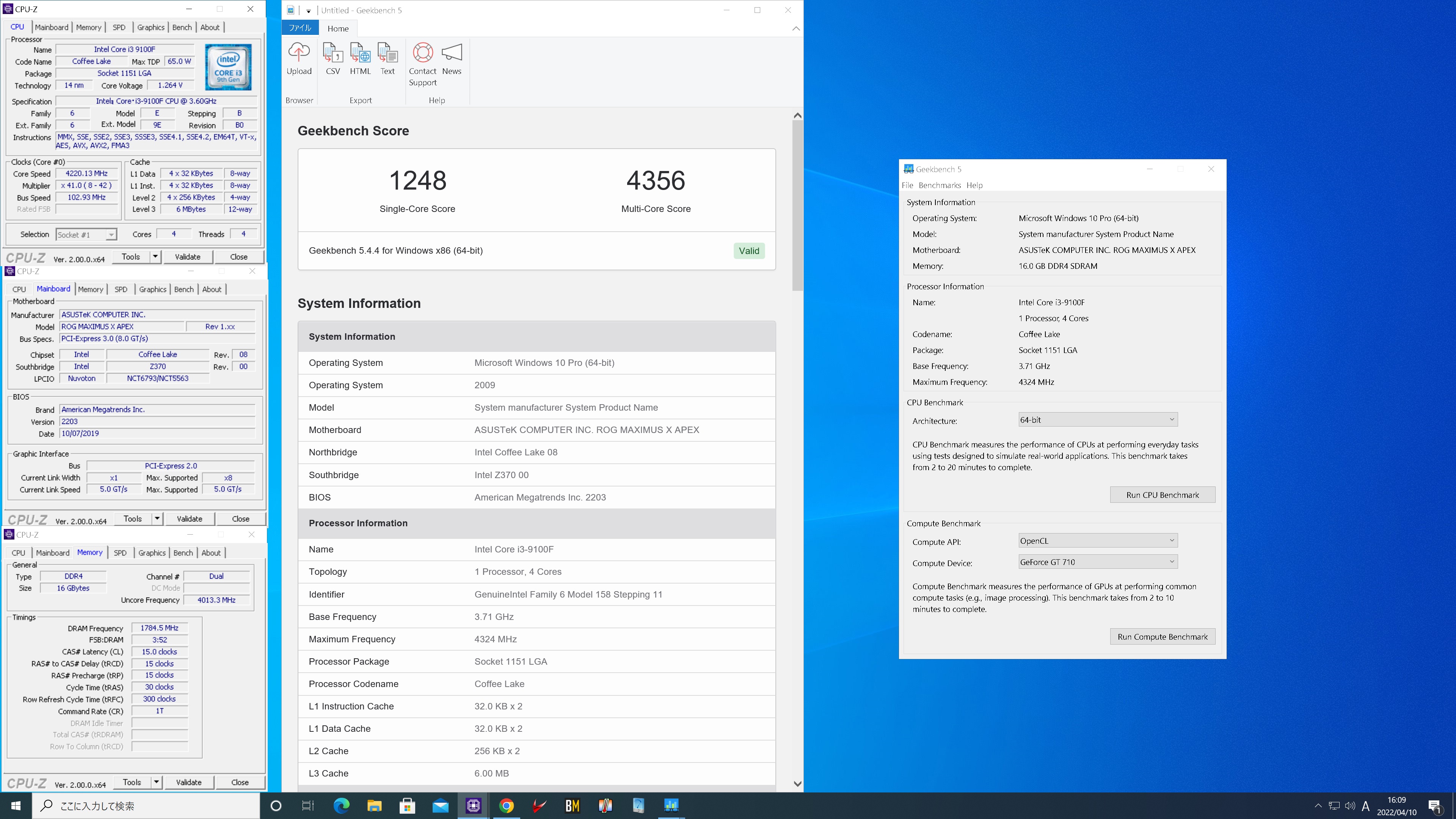Open volume control in system tray
The width and height of the screenshot is (1456, 819).
coord(1350,805)
